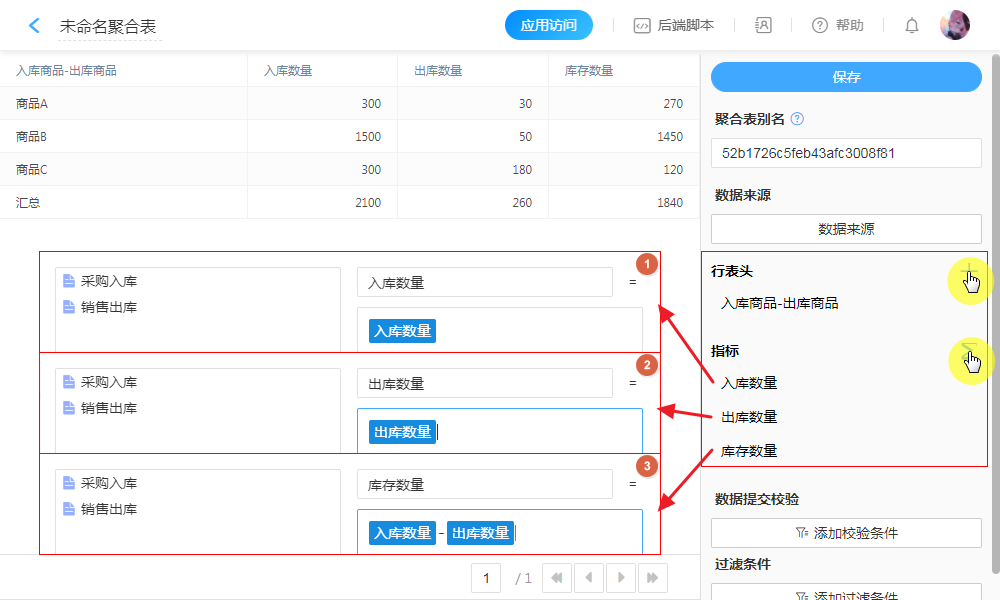Image resolution: width=1000 pixels, height=600 pixels.
Task: Click 添加校验条件 to add validation
Action: [846, 533]
